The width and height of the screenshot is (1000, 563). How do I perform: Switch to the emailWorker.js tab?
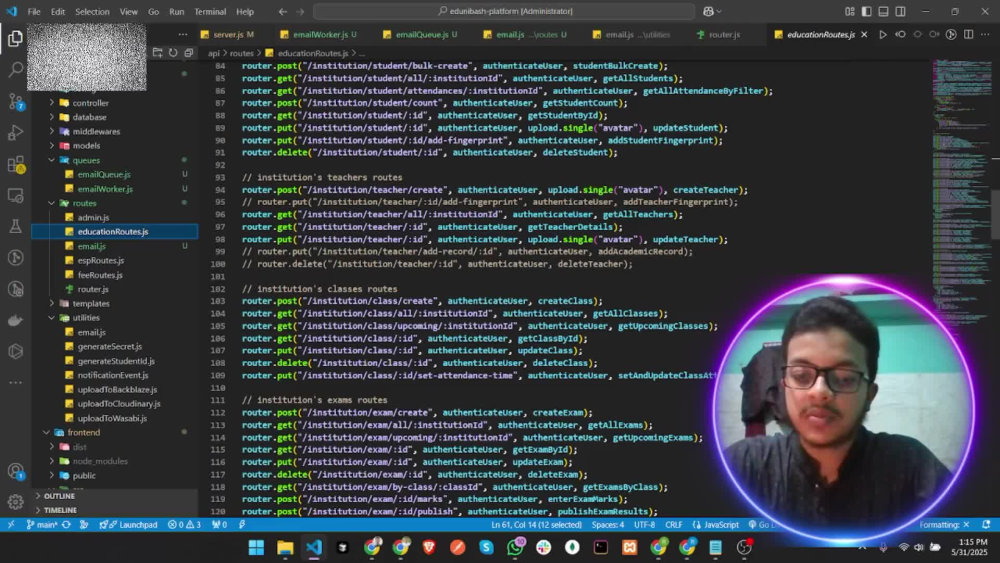[x=319, y=34]
